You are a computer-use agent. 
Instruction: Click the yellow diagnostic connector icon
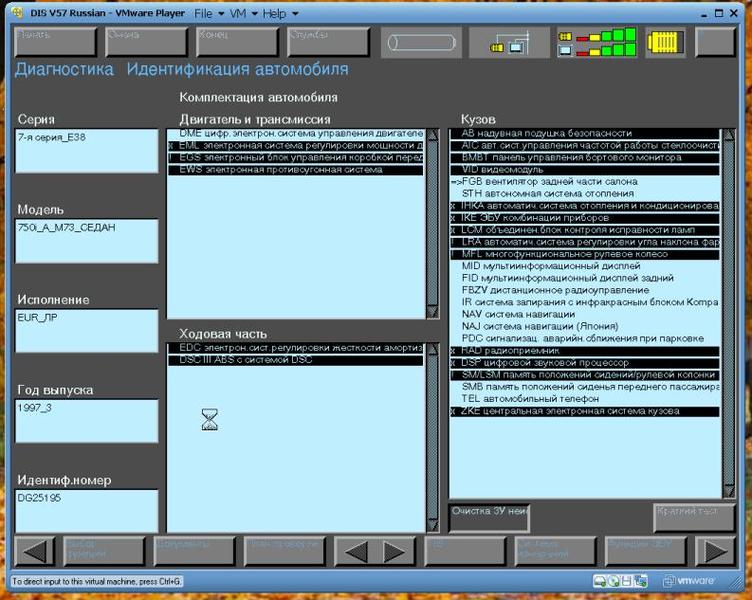665,43
